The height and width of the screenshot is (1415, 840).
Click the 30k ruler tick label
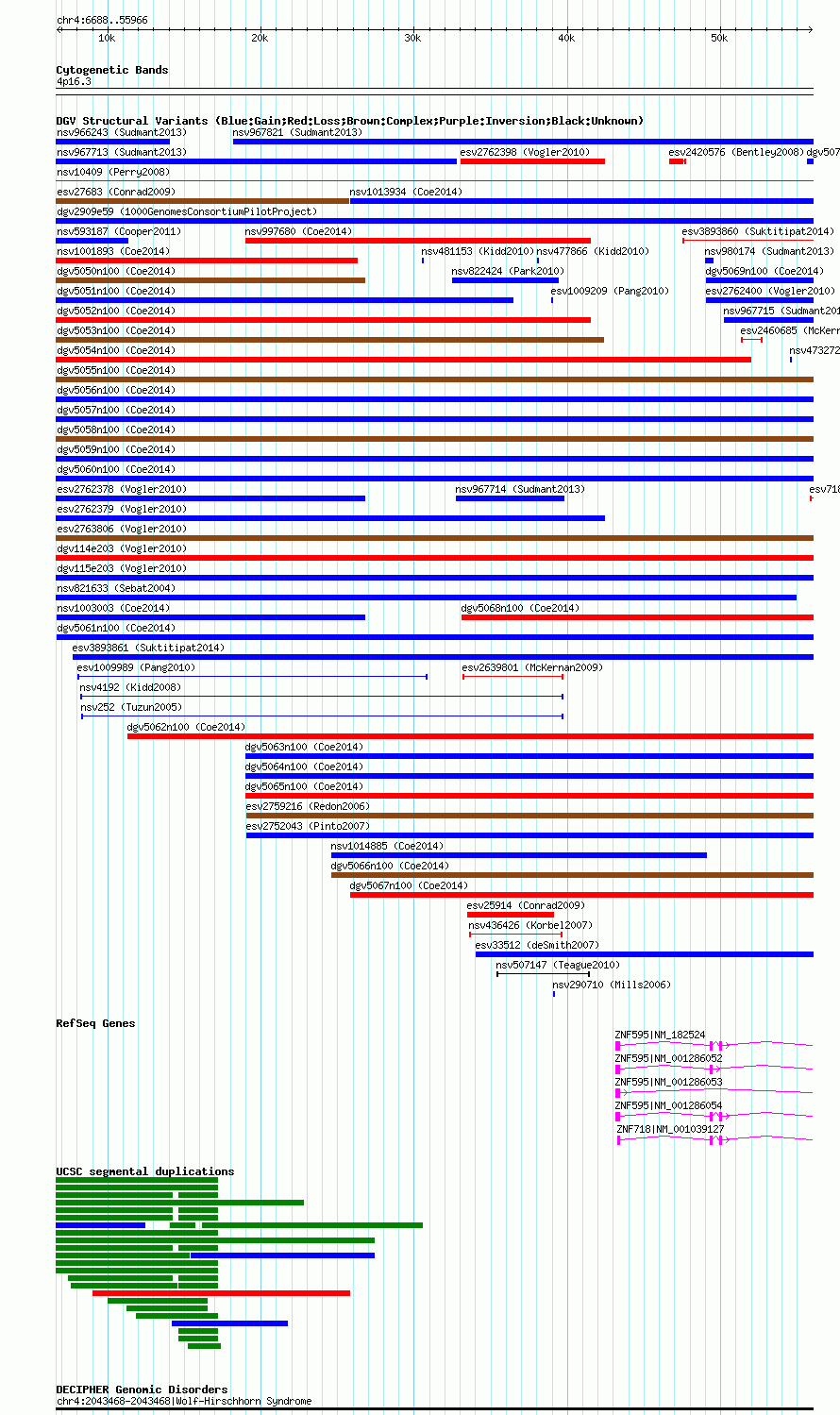(412, 39)
